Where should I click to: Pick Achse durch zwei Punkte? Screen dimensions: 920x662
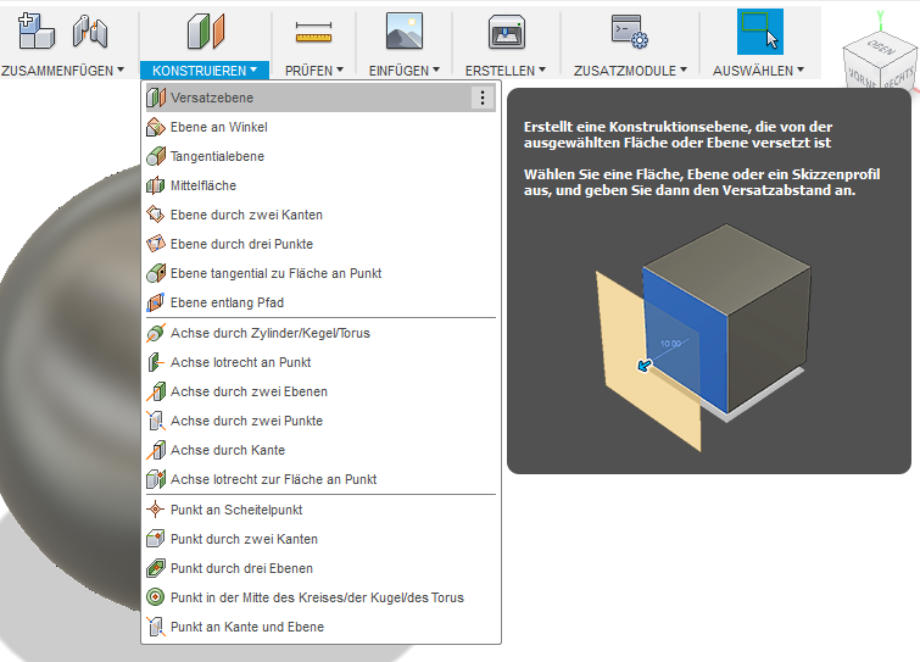[x=320, y=421]
